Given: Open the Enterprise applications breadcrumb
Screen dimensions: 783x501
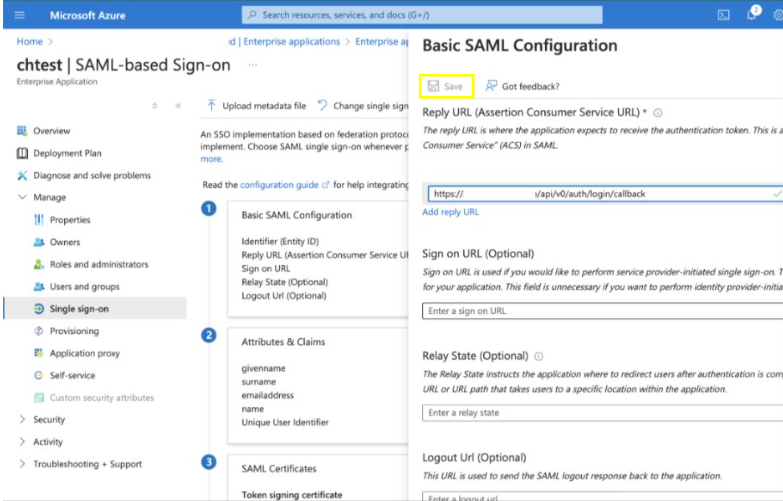Looking at the screenshot, I should 292,41.
